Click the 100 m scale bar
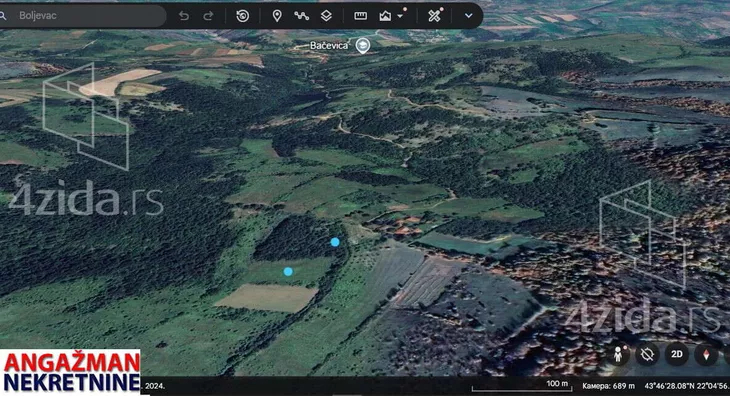Image resolution: width=730 pixels, height=396 pixels. 522,386
